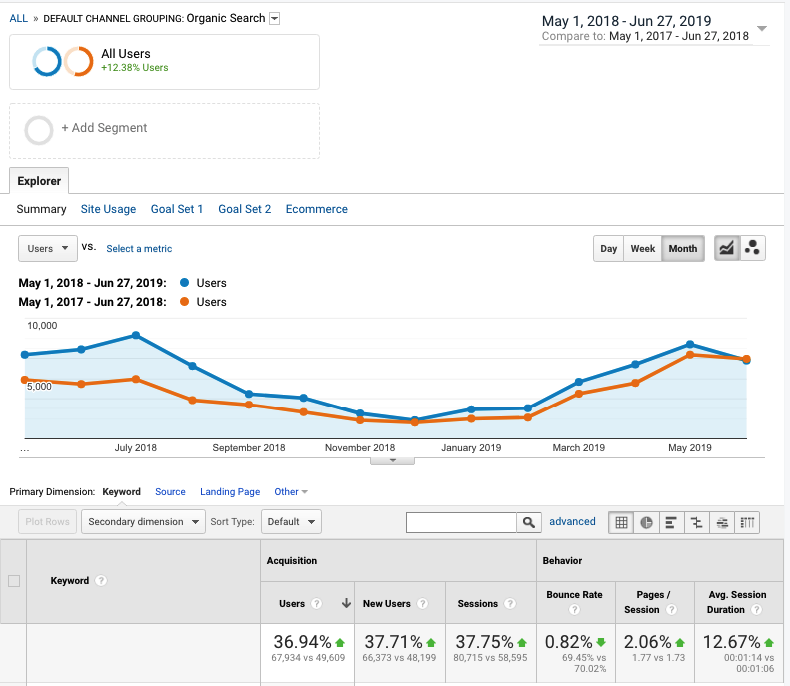Image resolution: width=790 pixels, height=686 pixels.
Task: Choose performance bar view icon
Action: point(672,522)
